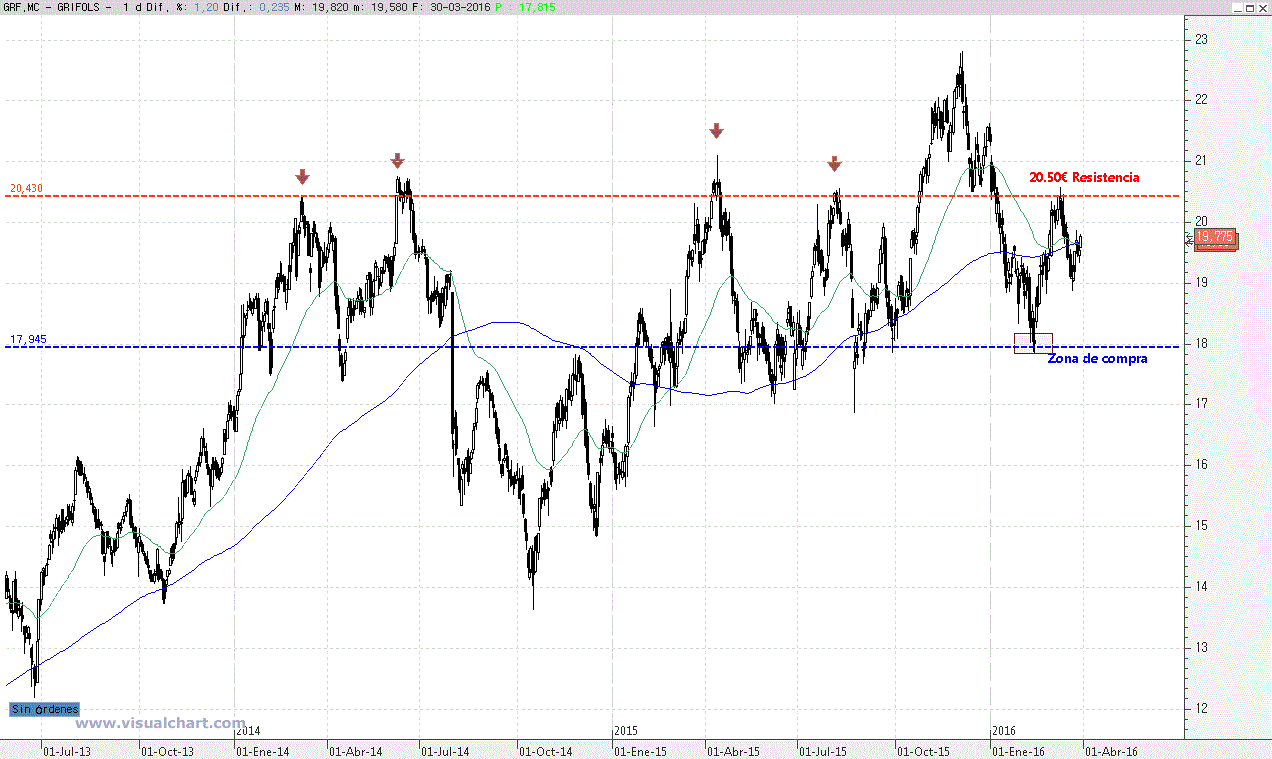Select the current price tag 19,775
The image size is (1272, 759).
(x=1215, y=238)
